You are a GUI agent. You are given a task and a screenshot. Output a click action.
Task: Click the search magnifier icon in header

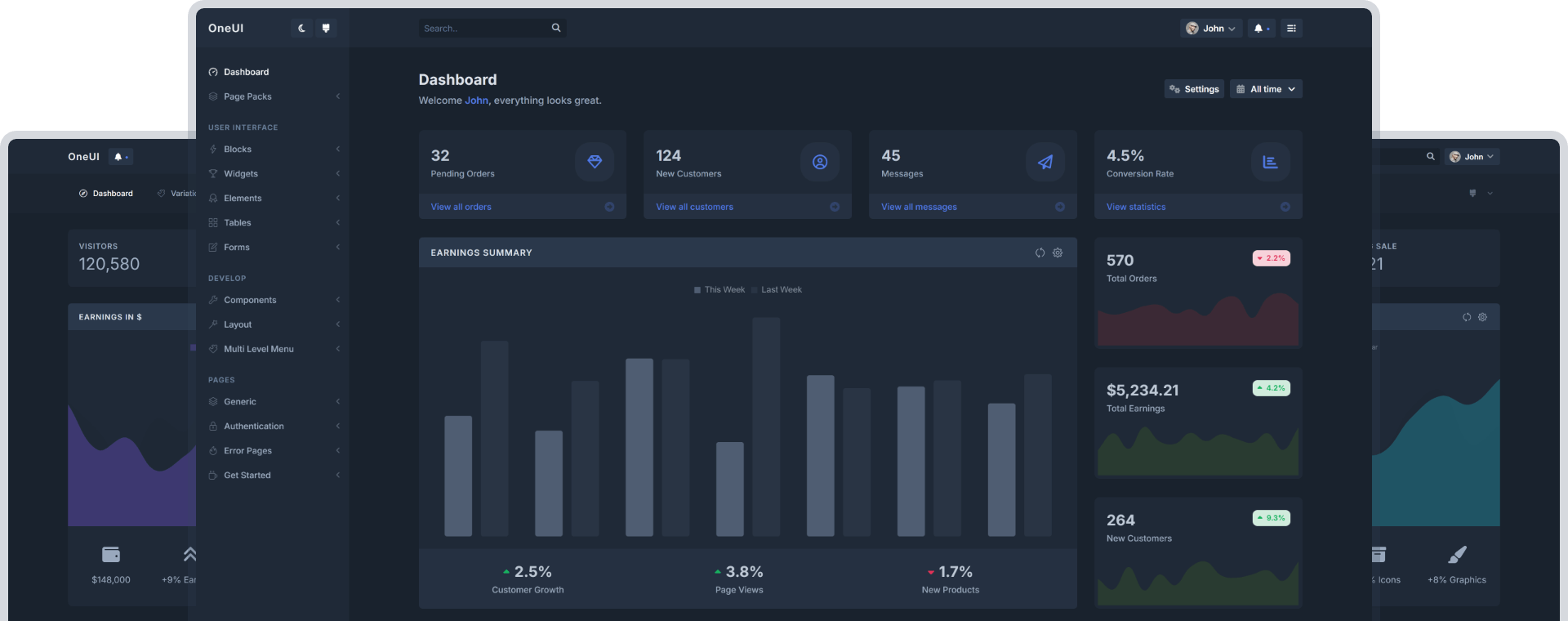pos(556,28)
